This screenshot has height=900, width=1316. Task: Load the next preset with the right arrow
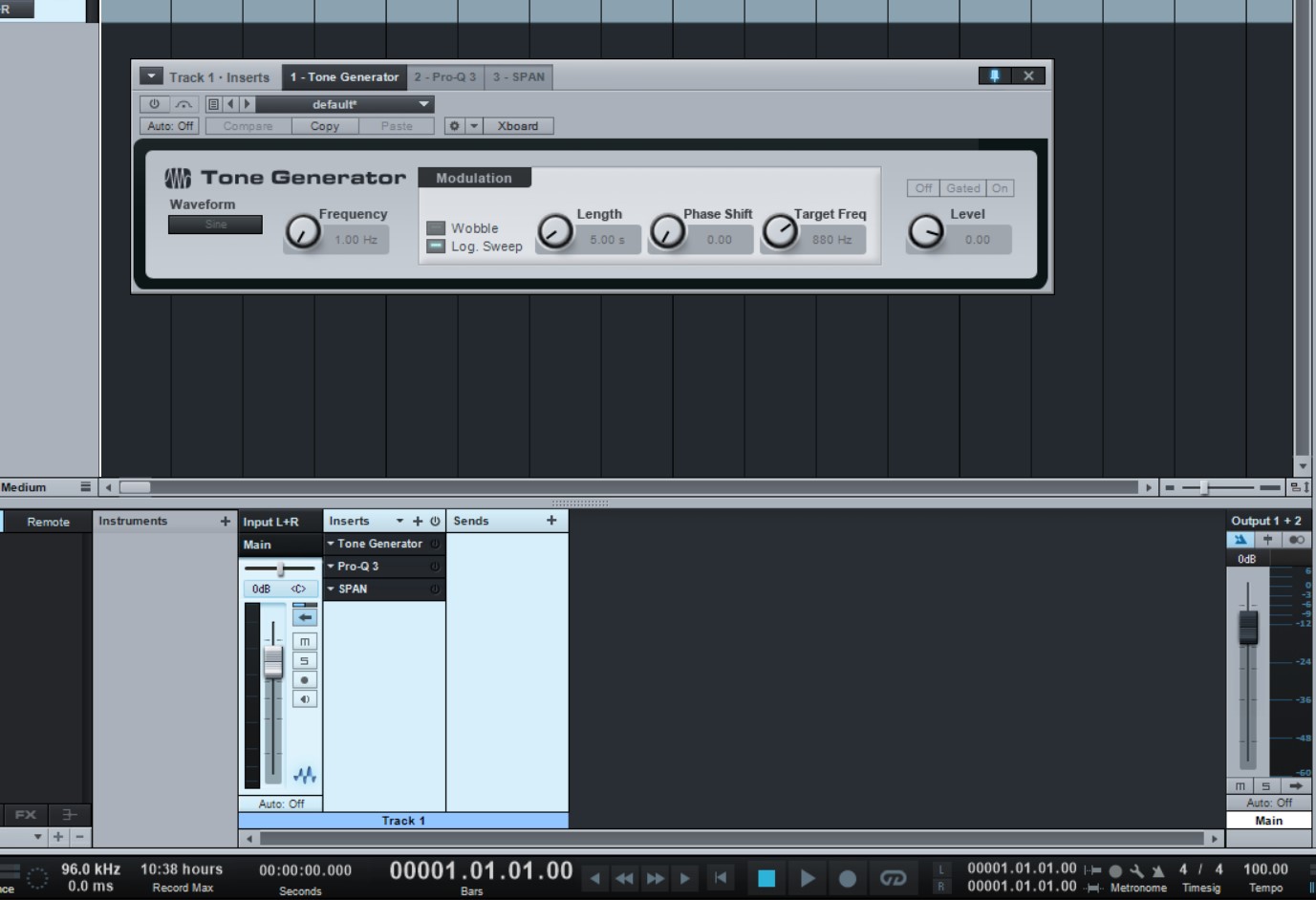pyautogui.click(x=247, y=104)
